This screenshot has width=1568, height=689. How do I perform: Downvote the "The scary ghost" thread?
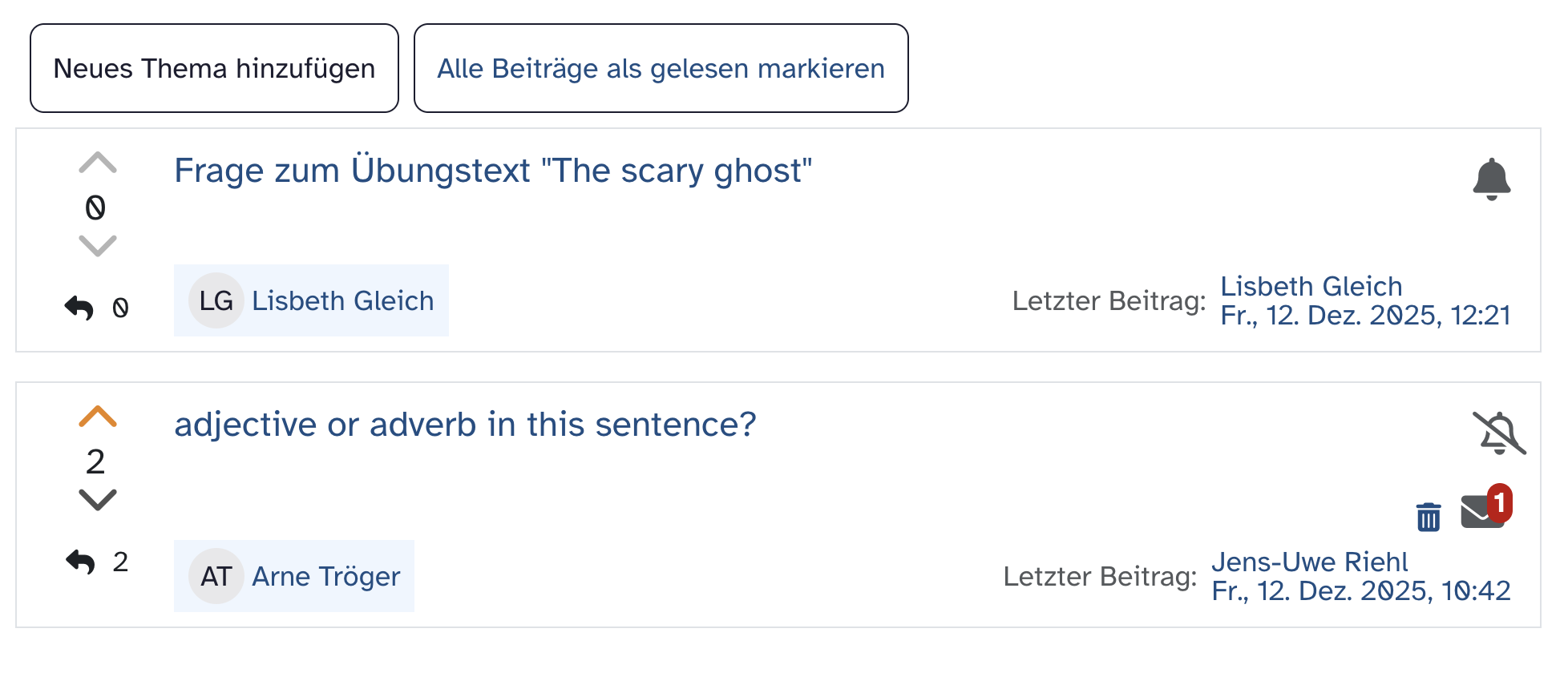coord(98,245)
